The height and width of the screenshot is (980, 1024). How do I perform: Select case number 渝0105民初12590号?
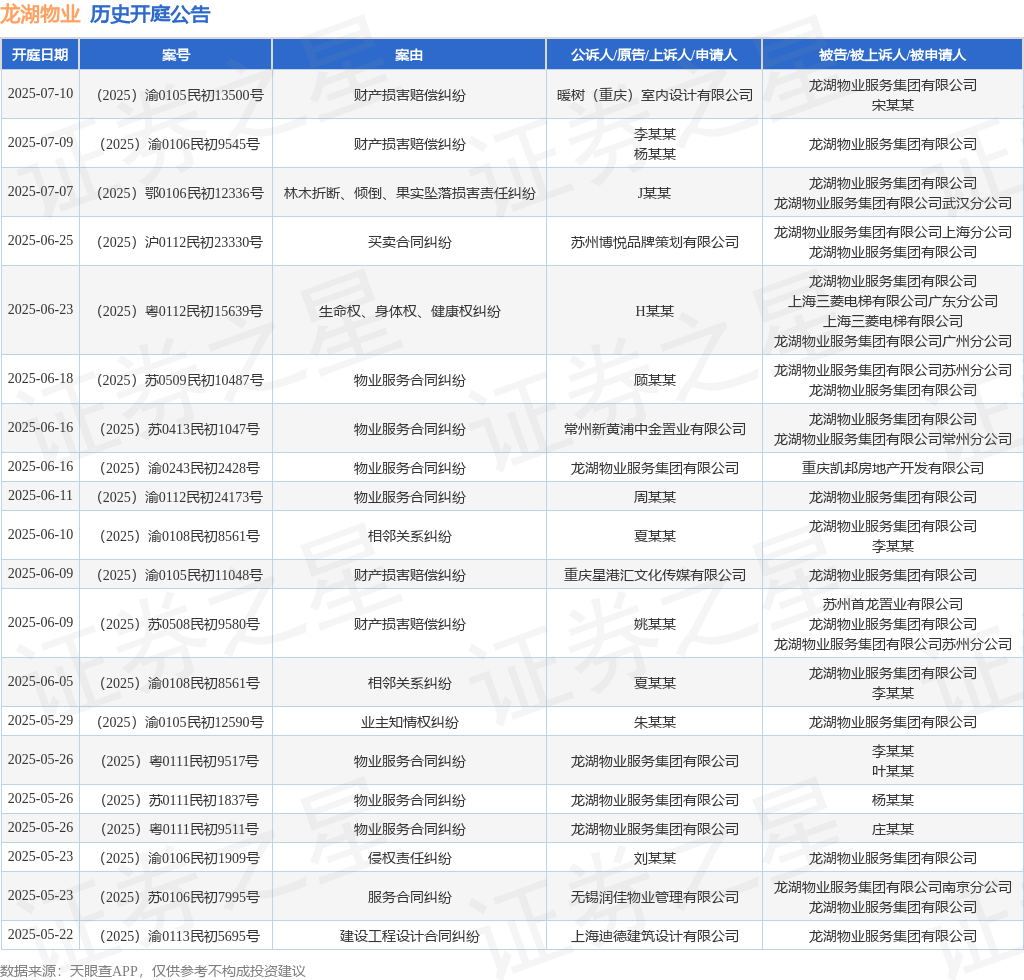(x=180, y=723)
